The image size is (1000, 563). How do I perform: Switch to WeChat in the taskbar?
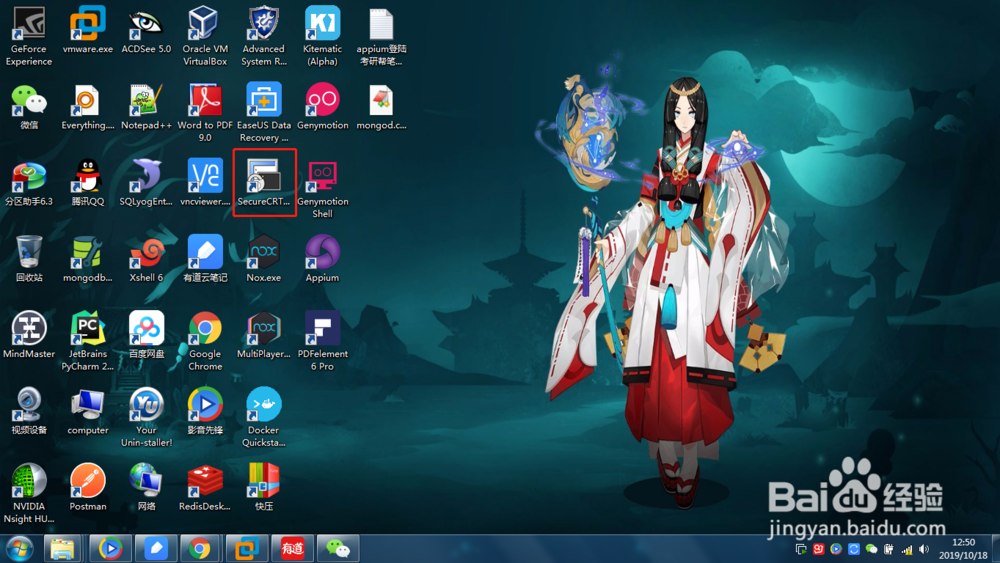click(338, 548)
